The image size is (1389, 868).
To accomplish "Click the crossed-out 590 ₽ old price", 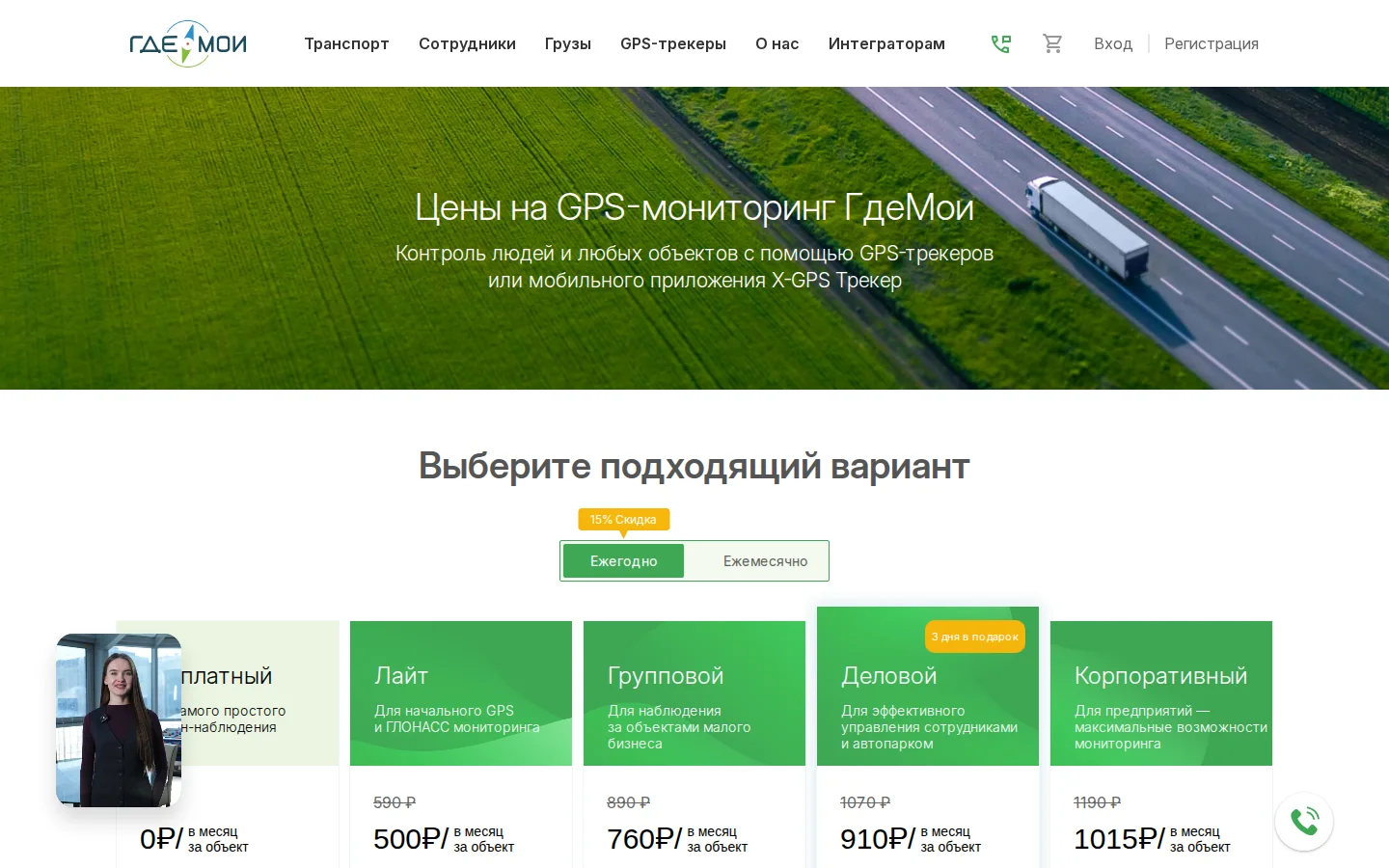I will [395, 802].
